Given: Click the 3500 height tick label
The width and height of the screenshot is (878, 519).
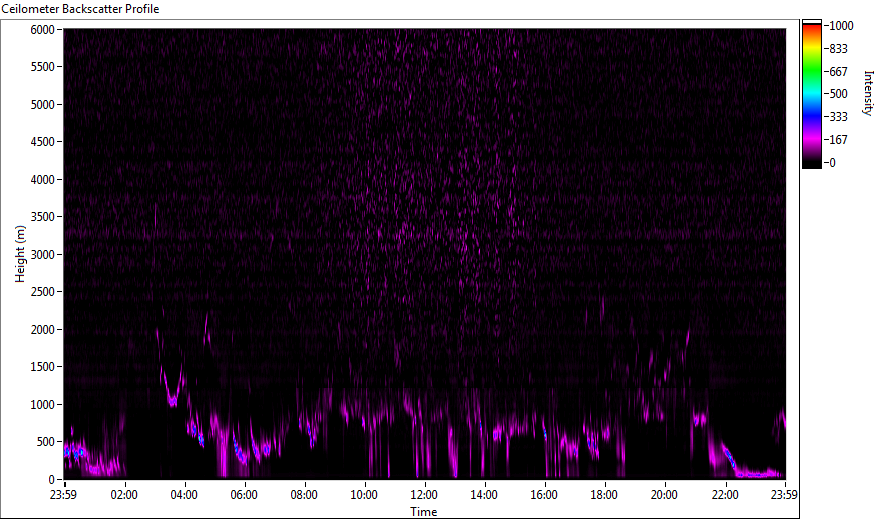Looking at the screenshot, I should [x=43, y=217].
